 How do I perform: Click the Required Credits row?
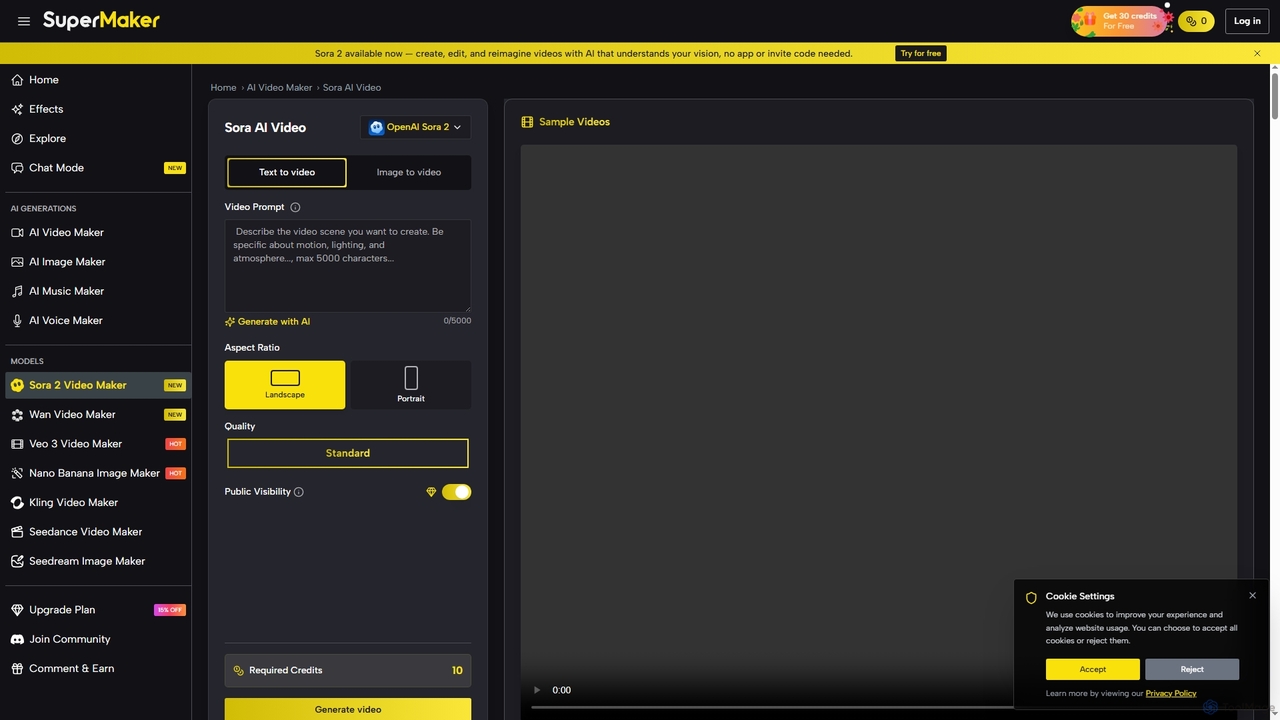348,670
